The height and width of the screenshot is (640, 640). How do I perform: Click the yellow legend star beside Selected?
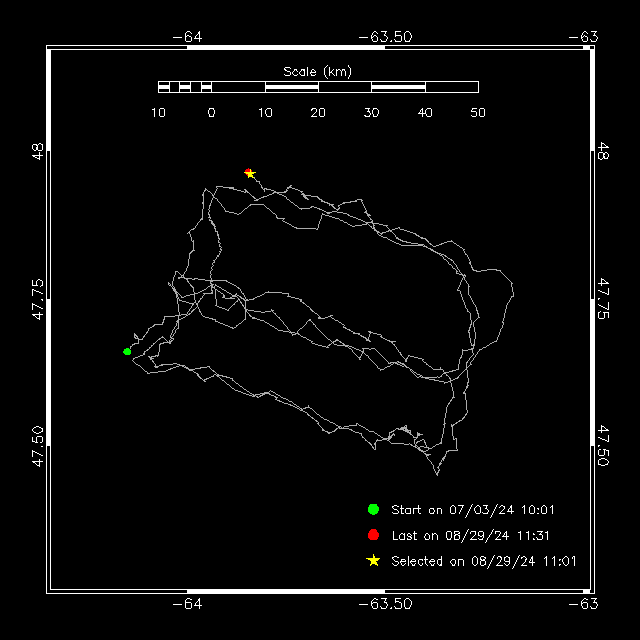373,561
